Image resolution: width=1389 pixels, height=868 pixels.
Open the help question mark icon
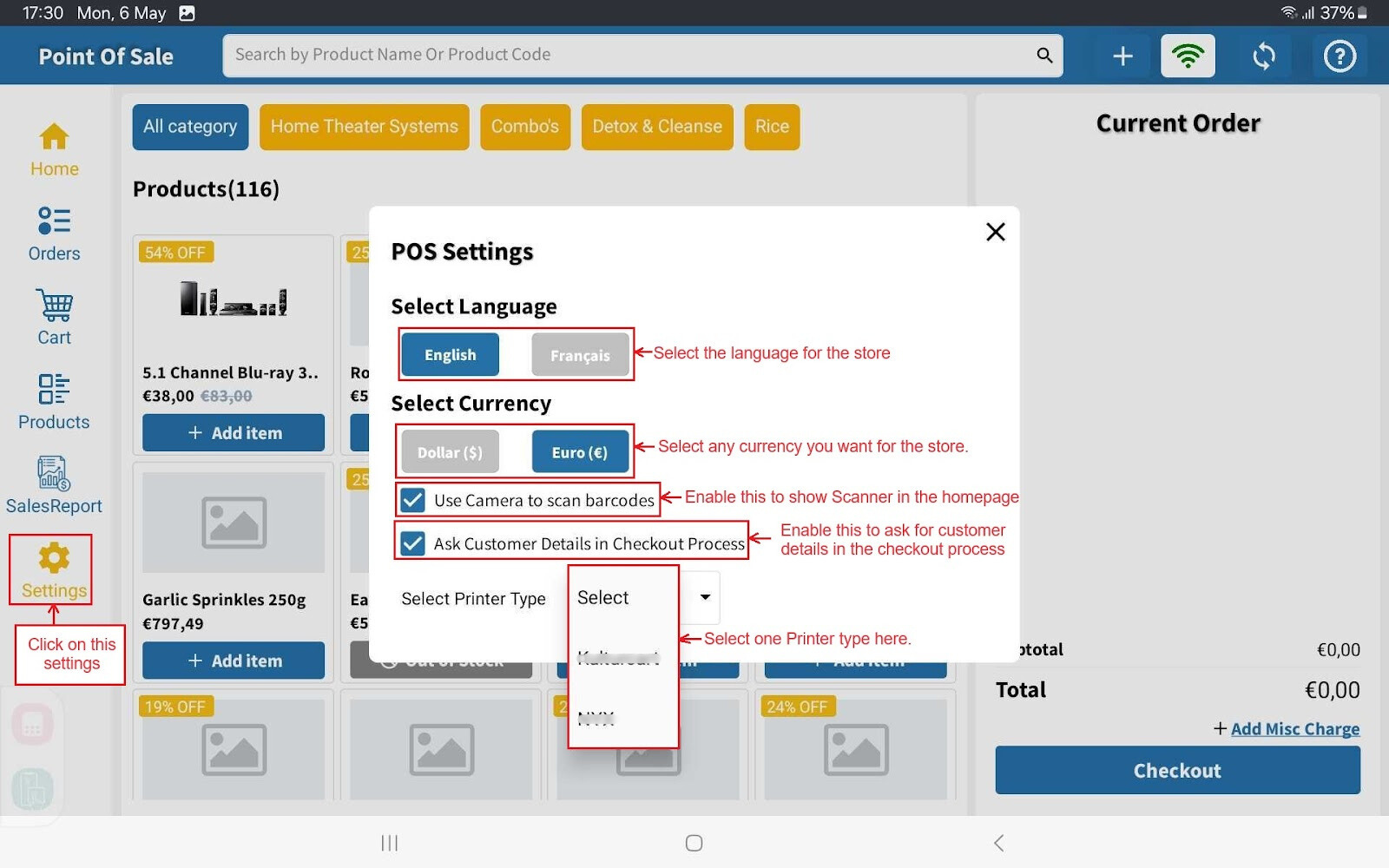click(x=1339, y=56)
